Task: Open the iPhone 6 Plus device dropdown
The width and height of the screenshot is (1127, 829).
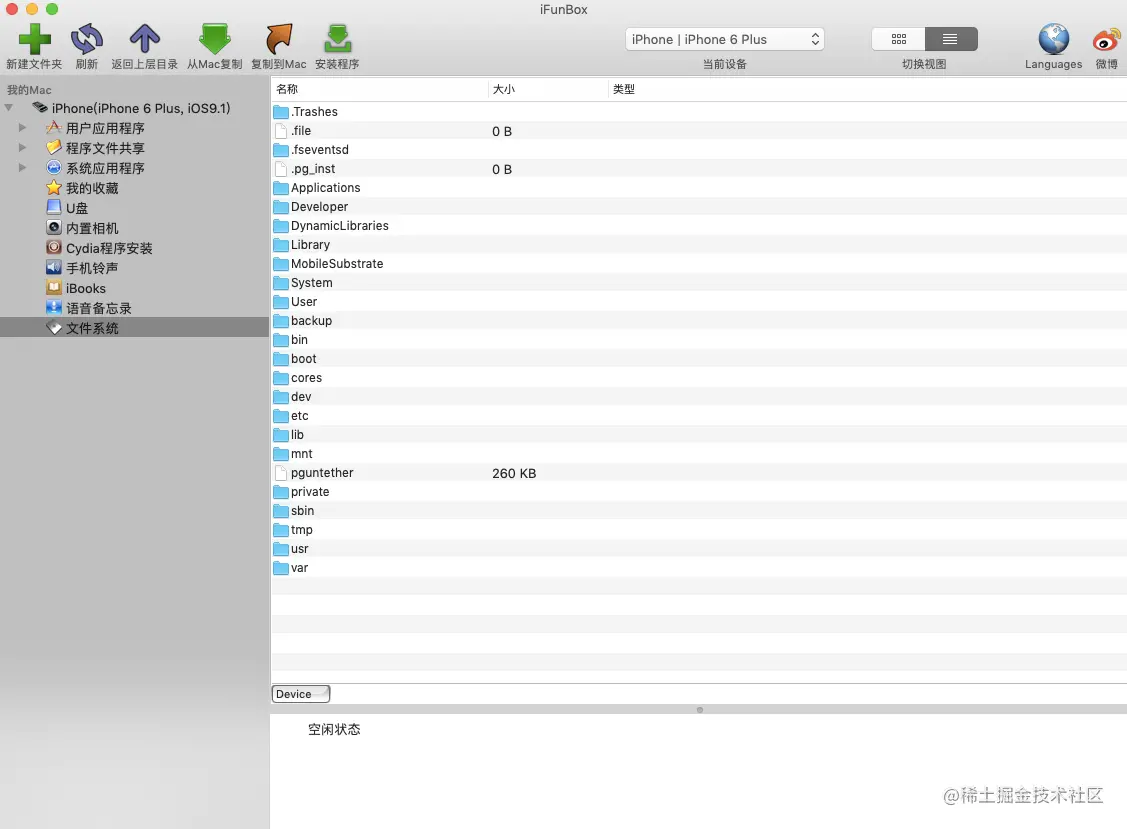Action: 724,40
